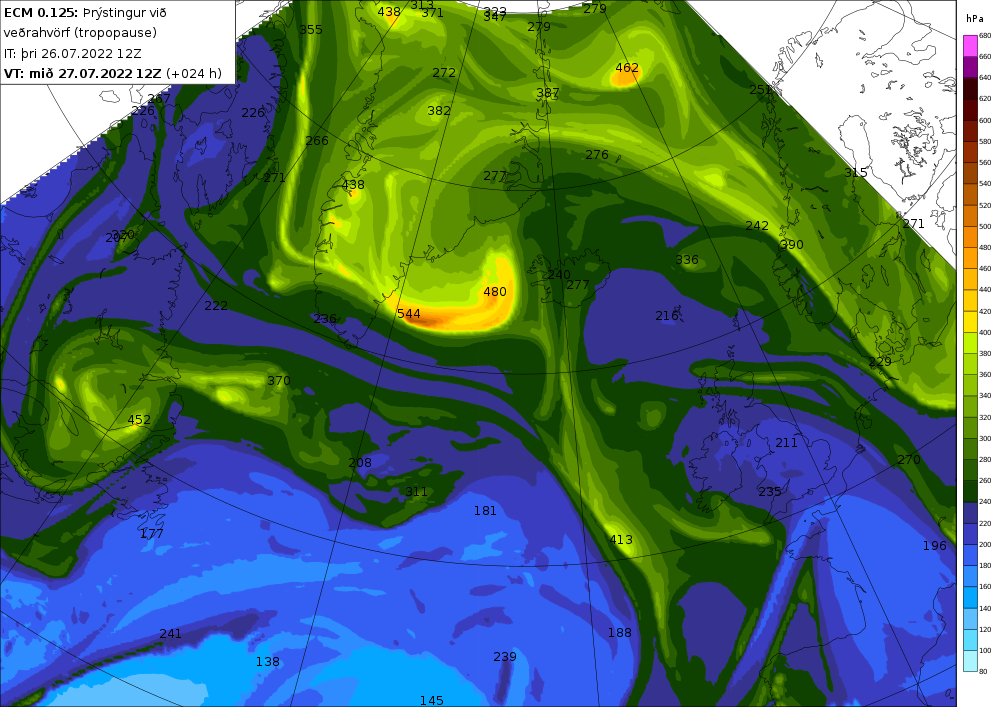The height and width of the screenshot is (707, 1000).
Task: Select the 390 value near Norway
Action: tap(791, 245)
